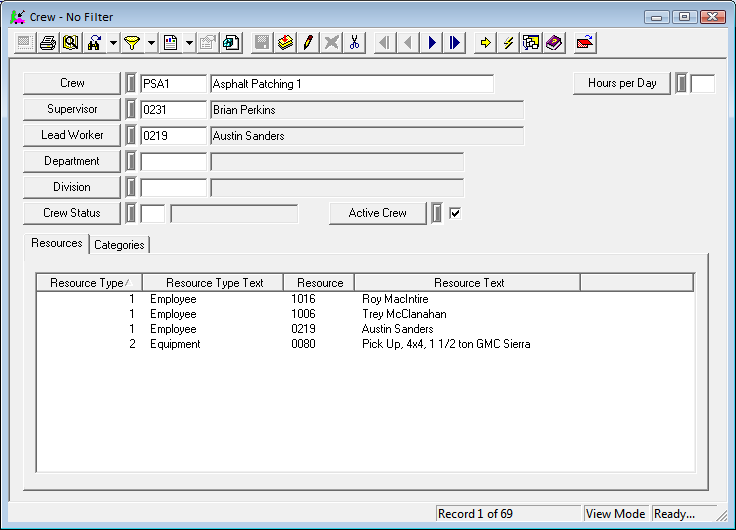The width and height of the screenshot is (736, 530).
Task: Toggle the Active Crew checkbox
Action: [455, 213]
